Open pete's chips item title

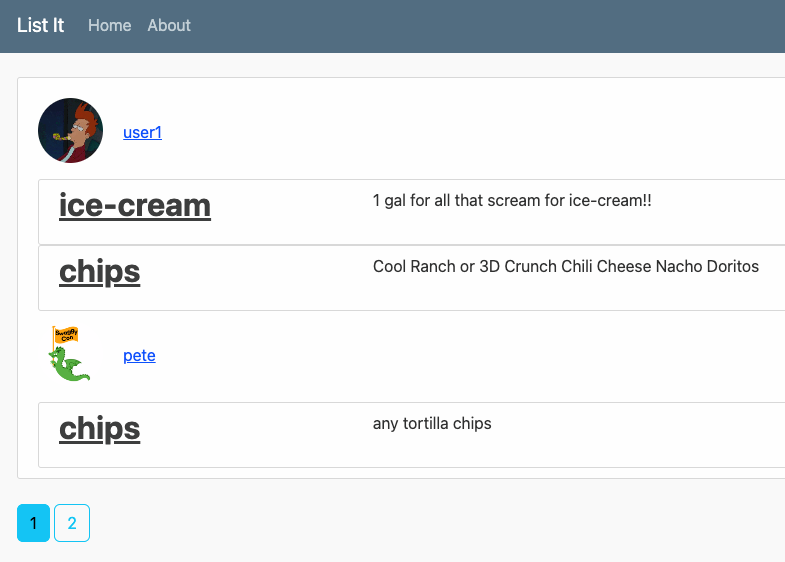coord(100,429)
